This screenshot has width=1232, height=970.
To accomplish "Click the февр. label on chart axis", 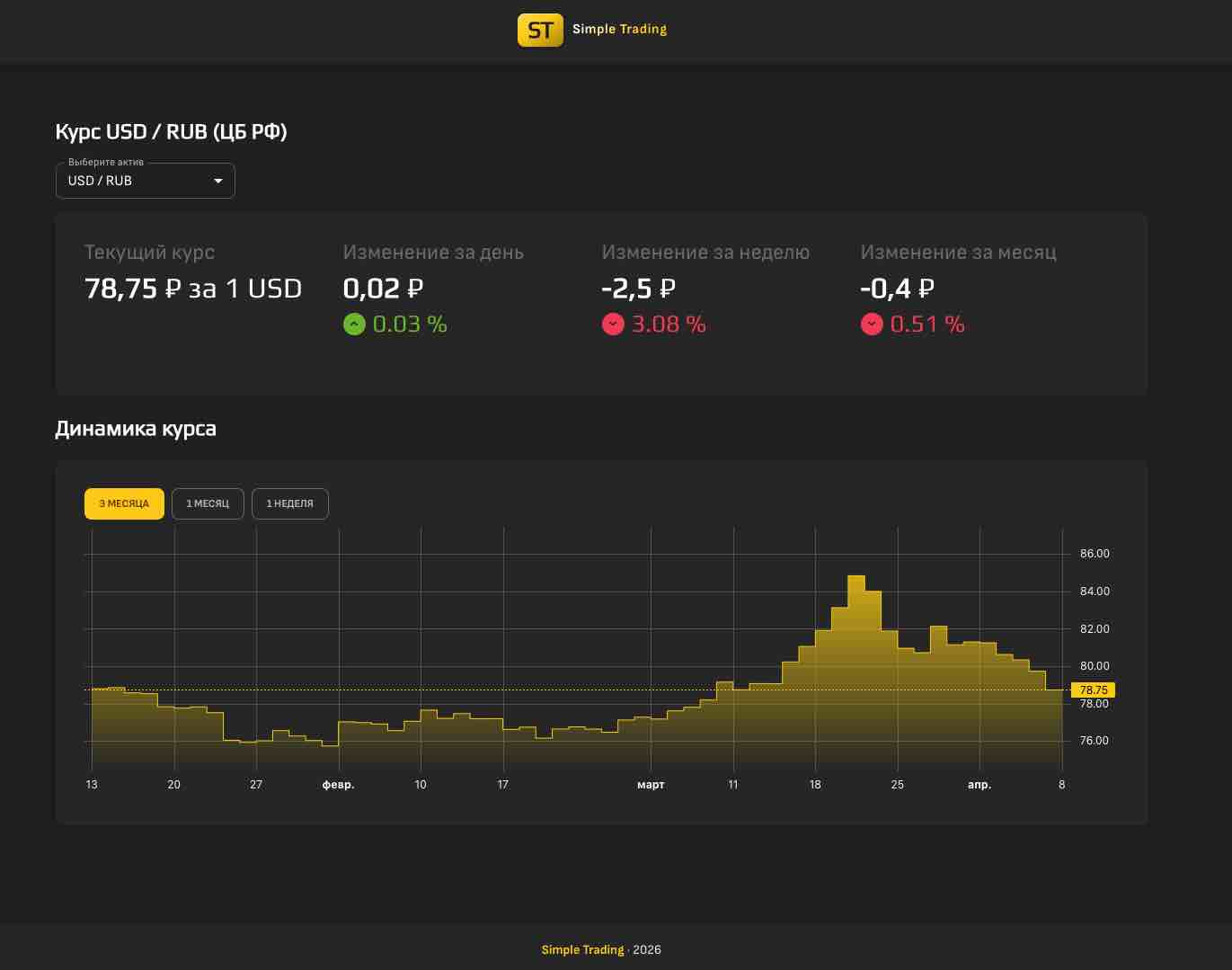I will point(338,785).
